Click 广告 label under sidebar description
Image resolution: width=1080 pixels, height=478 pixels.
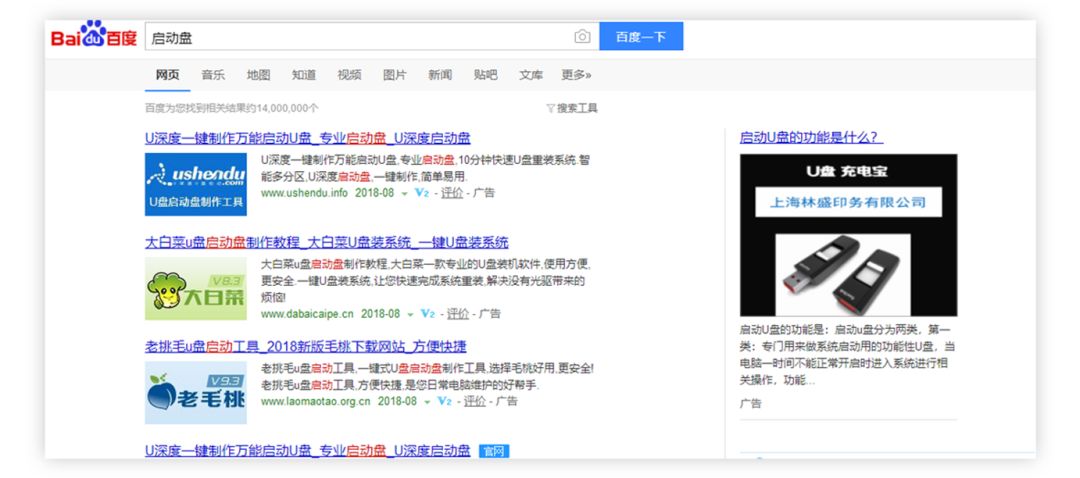751,404
